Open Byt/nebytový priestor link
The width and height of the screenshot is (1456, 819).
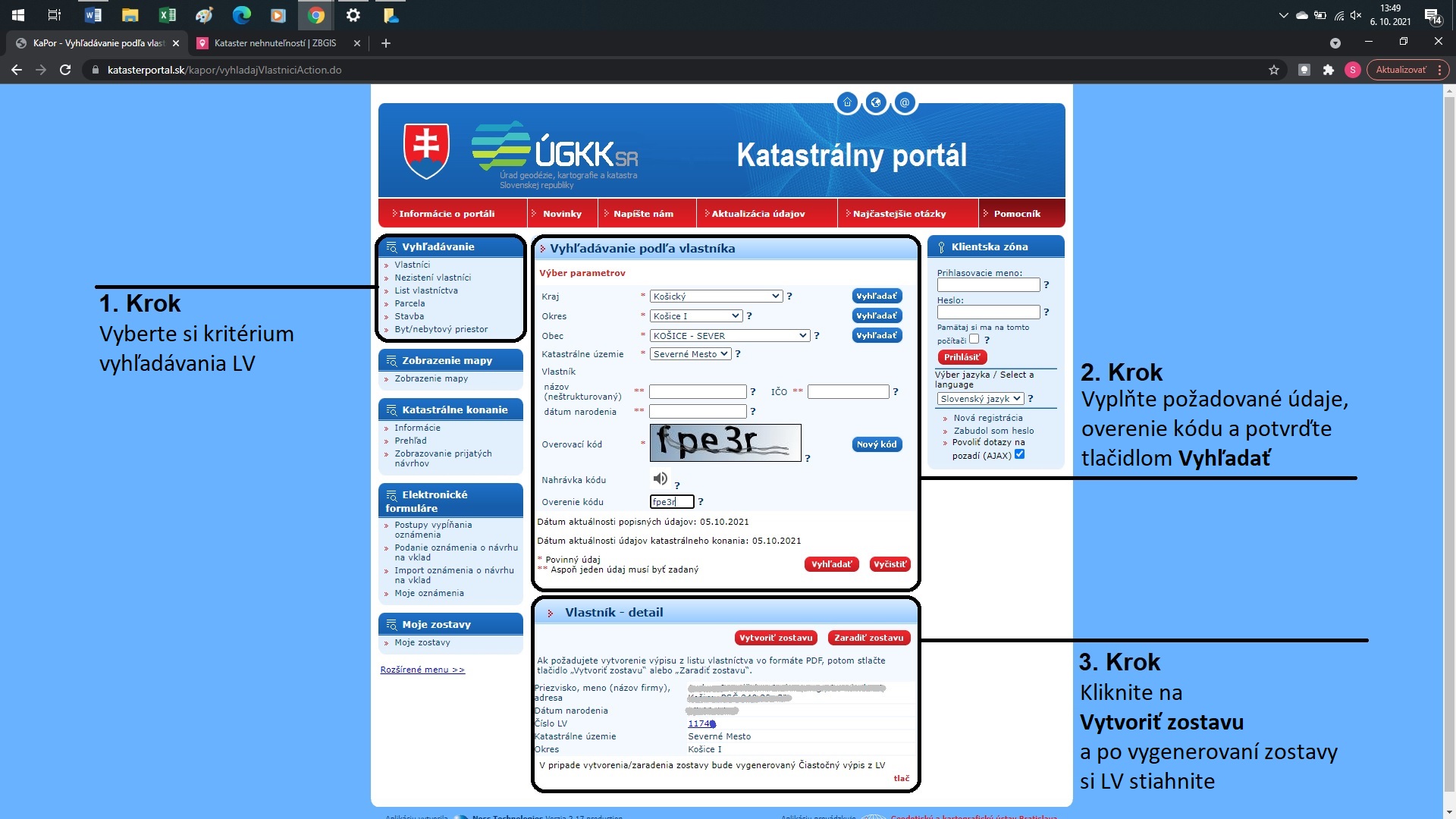pos(441,329)
